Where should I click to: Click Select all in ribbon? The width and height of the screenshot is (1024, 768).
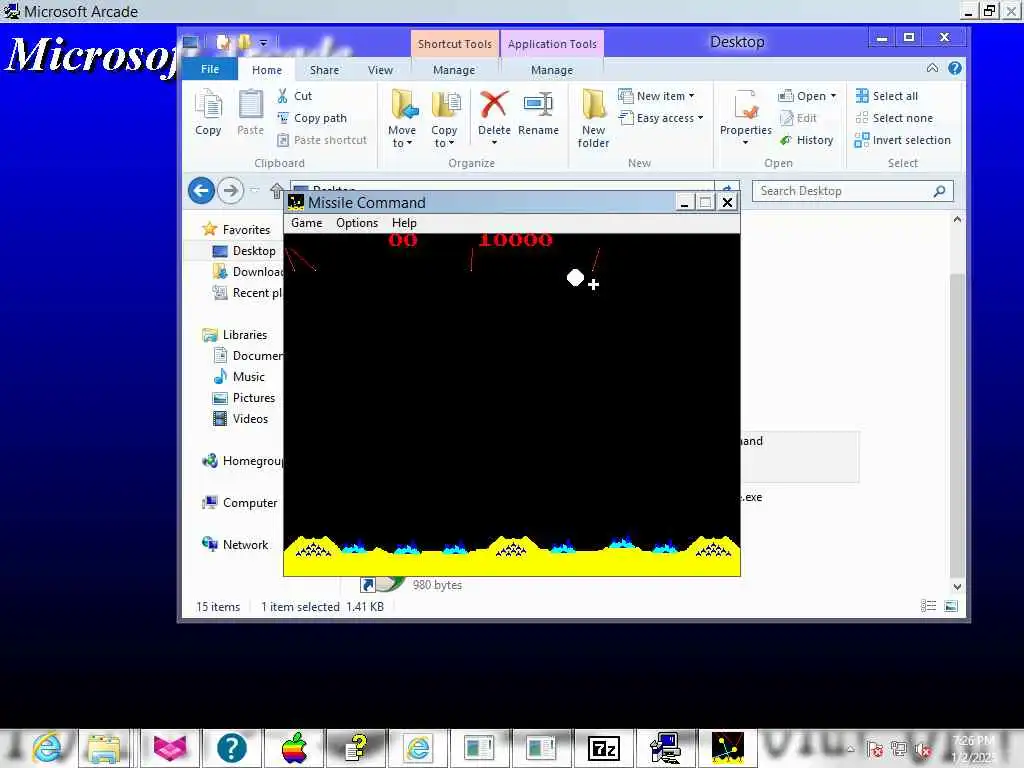(x=887, y=96)
